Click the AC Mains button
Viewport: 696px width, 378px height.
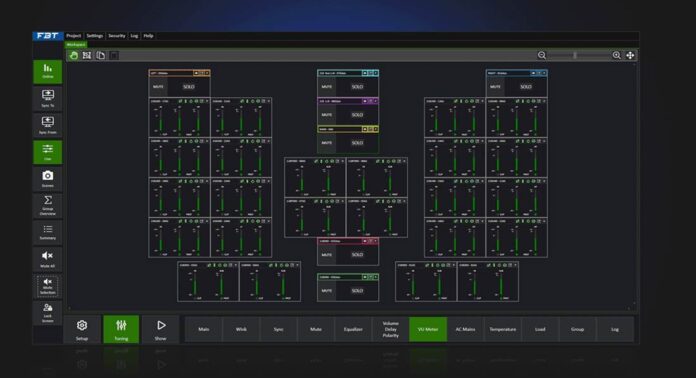(465, 329)
